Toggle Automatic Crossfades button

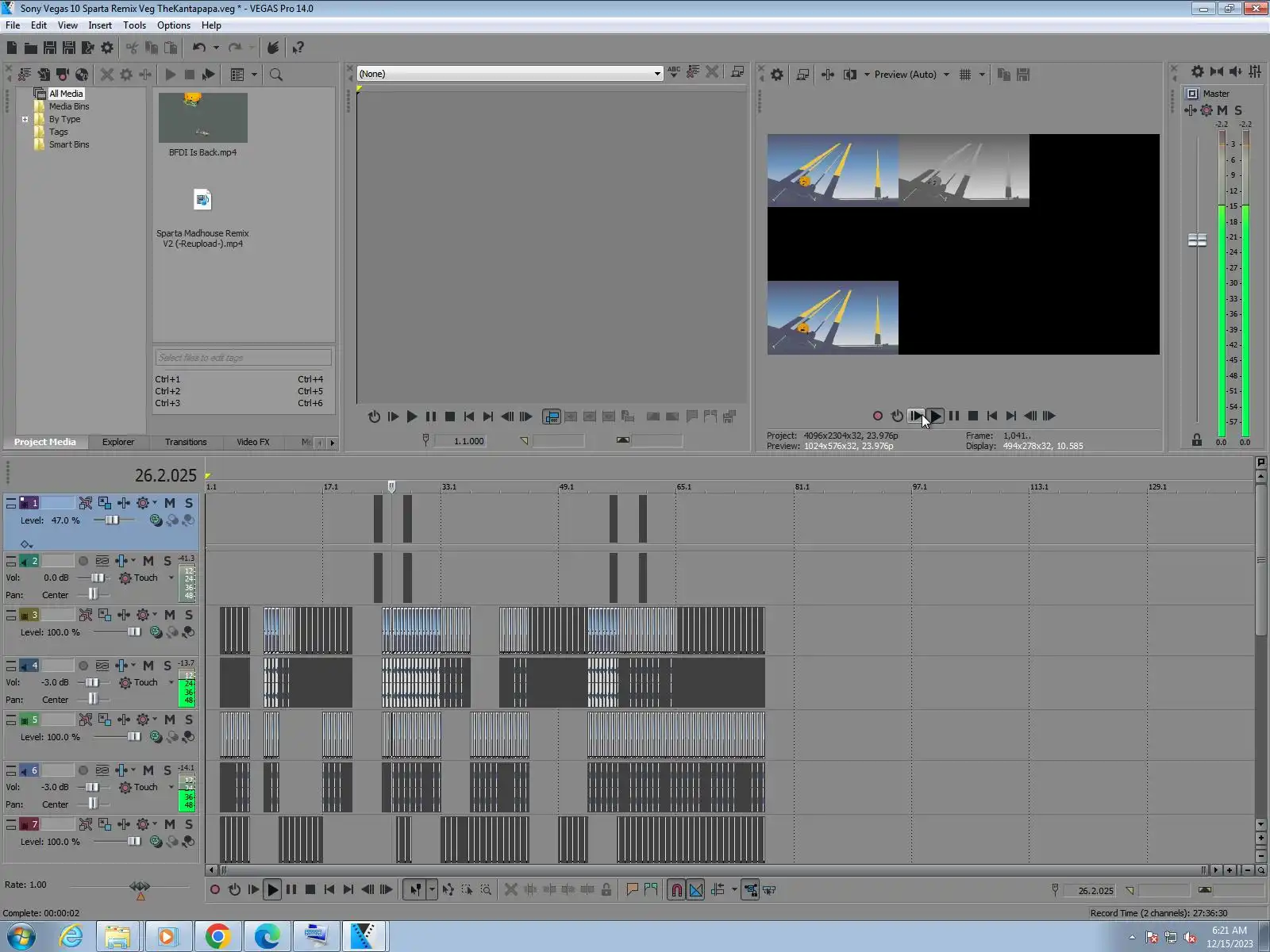[696, 890]
